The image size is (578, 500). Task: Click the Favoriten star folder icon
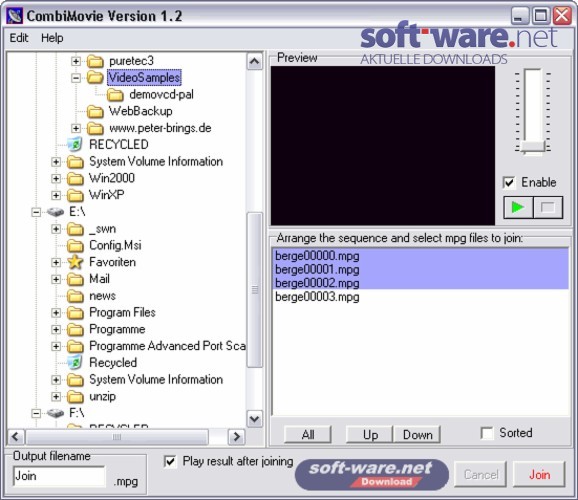(75, 262)
